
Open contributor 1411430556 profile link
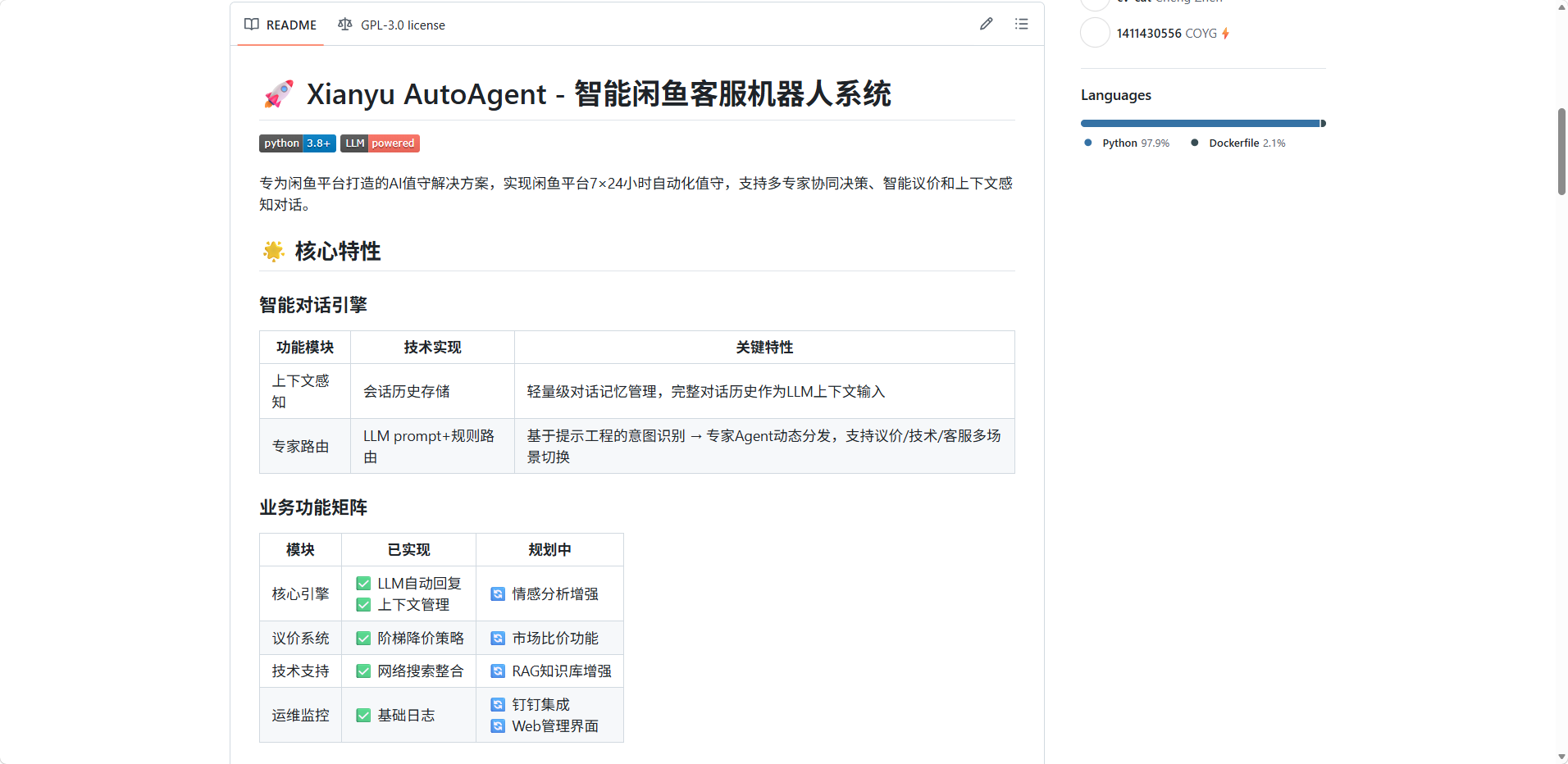pyautogui.click(x=1149, y=34)
